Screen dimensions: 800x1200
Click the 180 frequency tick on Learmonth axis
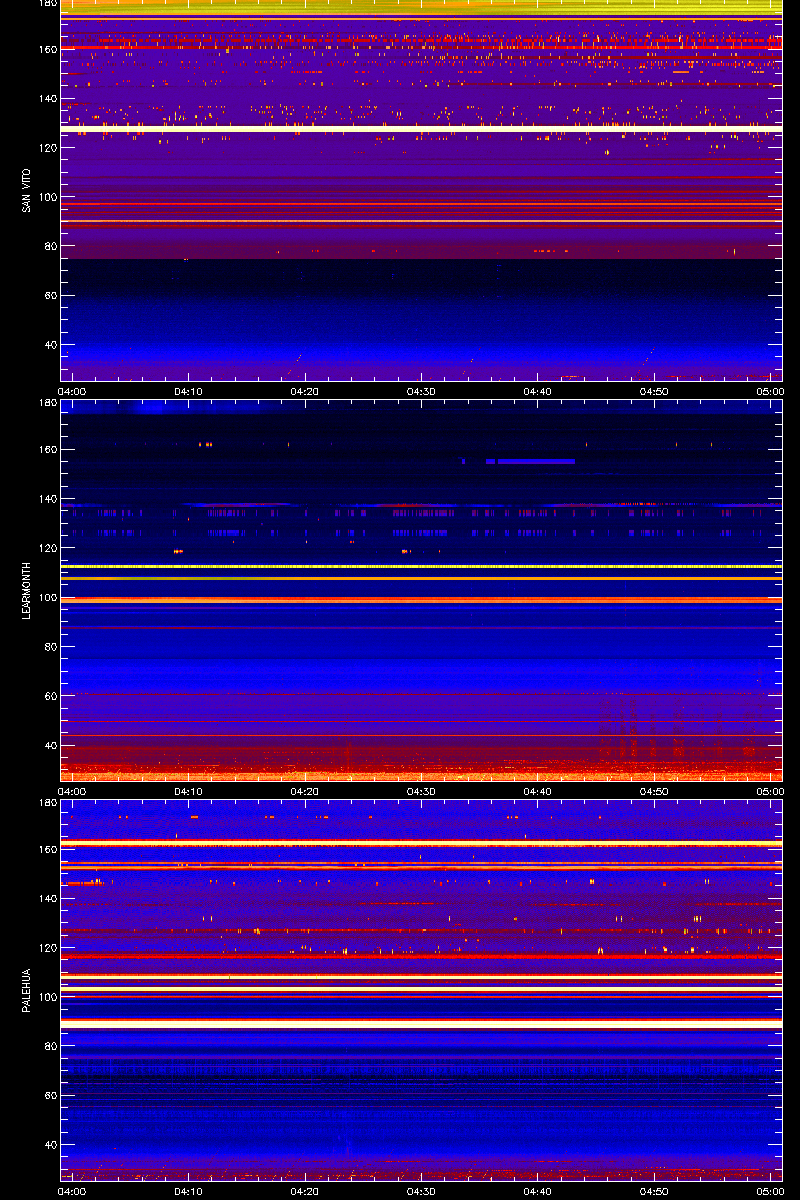47,403
